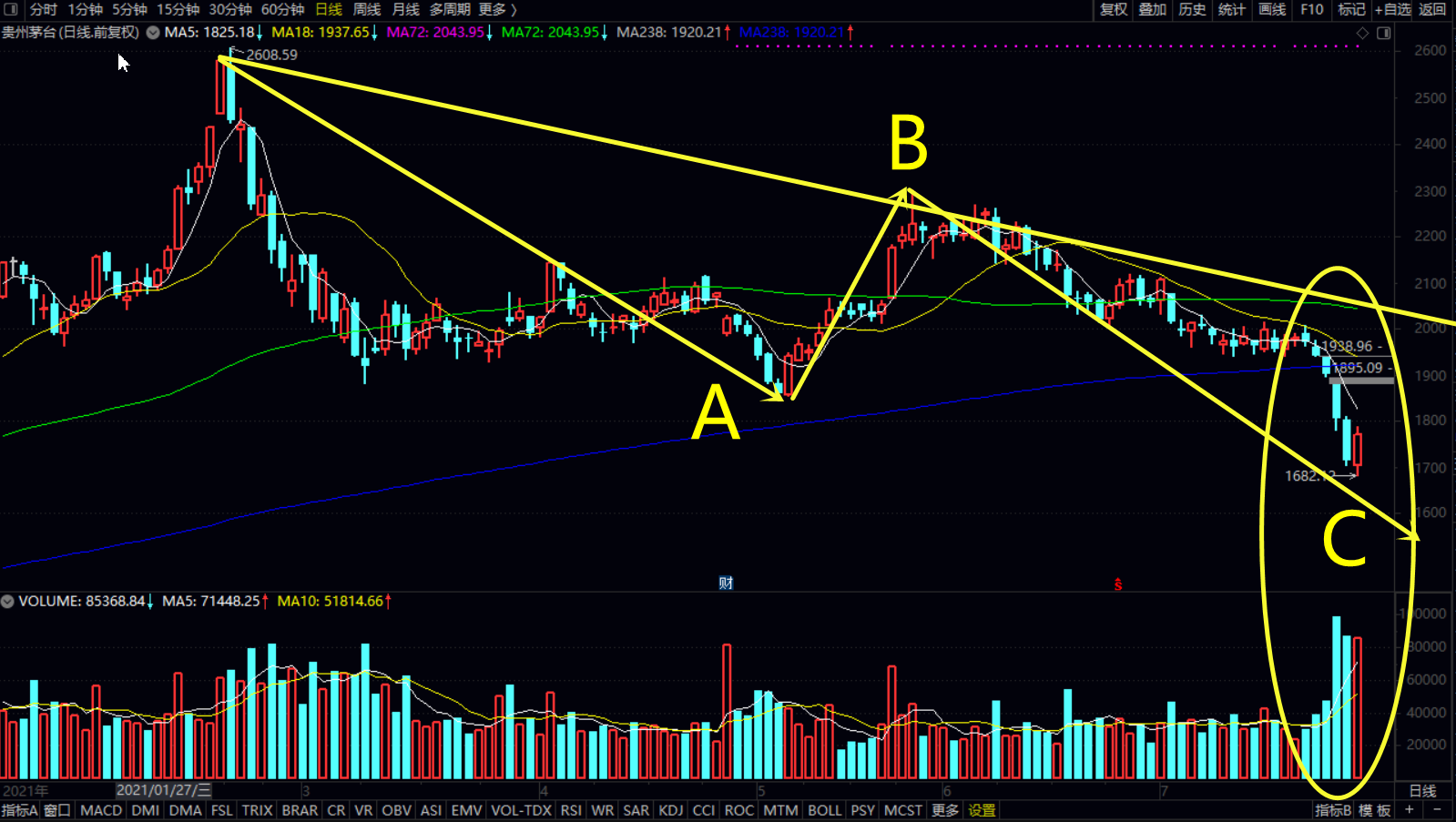Select the 1分钟 period
Screen dimensions: 1456x822
(x=86, y=9)
